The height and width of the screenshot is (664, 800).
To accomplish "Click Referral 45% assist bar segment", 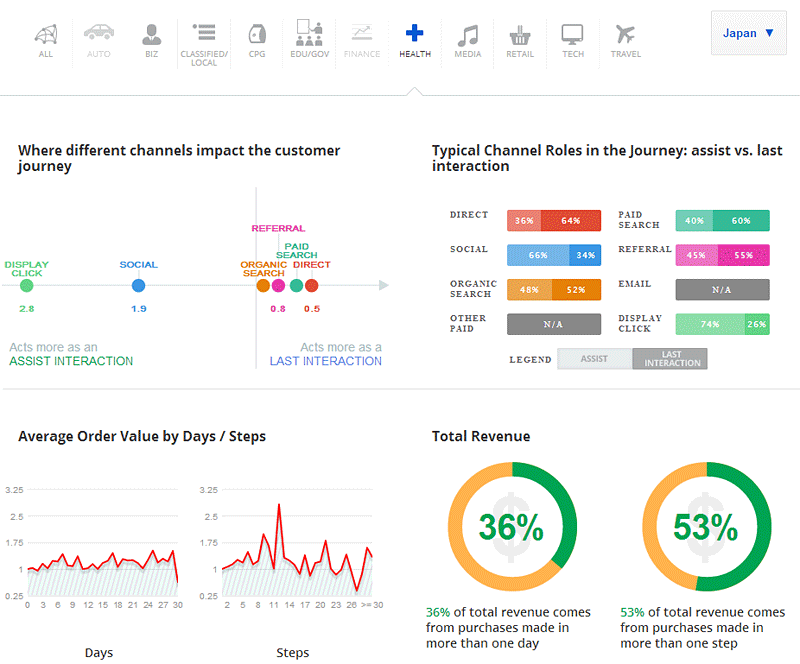I will [696, 255].
